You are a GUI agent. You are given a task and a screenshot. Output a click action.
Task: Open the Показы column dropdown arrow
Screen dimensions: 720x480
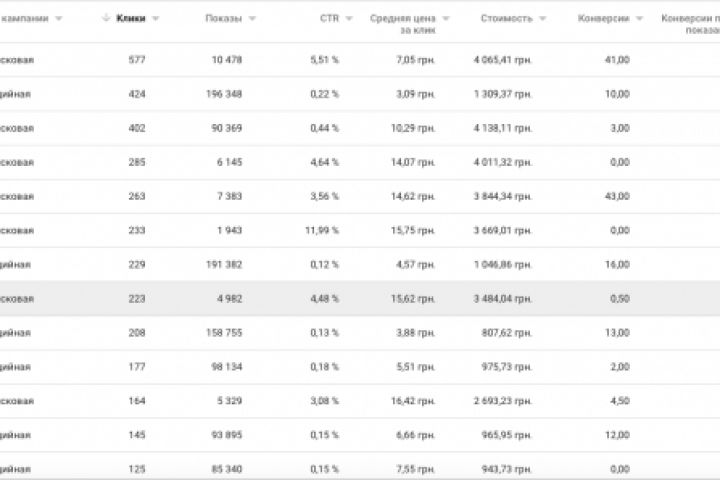pyautogui.click(x=252, y=19)
